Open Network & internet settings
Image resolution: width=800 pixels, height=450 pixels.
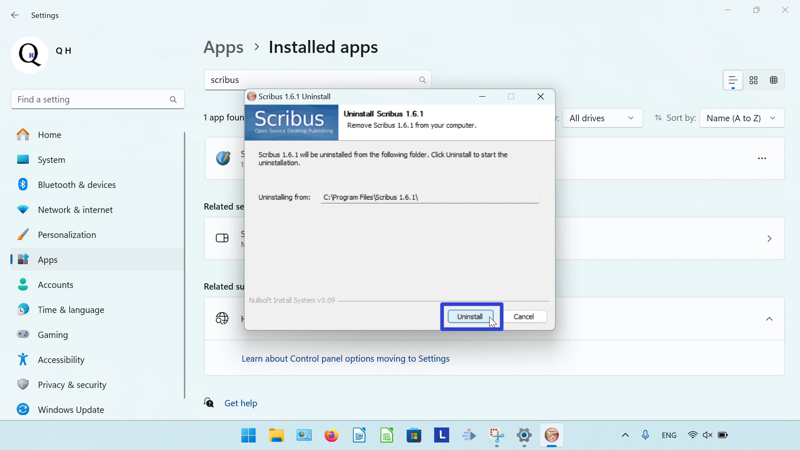coord(97,210)
